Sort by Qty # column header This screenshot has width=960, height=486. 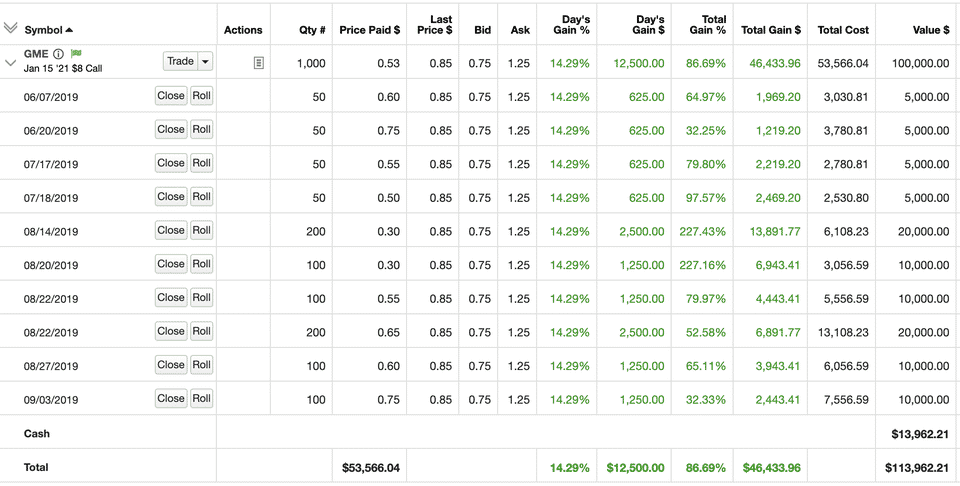tap(312, 30)
